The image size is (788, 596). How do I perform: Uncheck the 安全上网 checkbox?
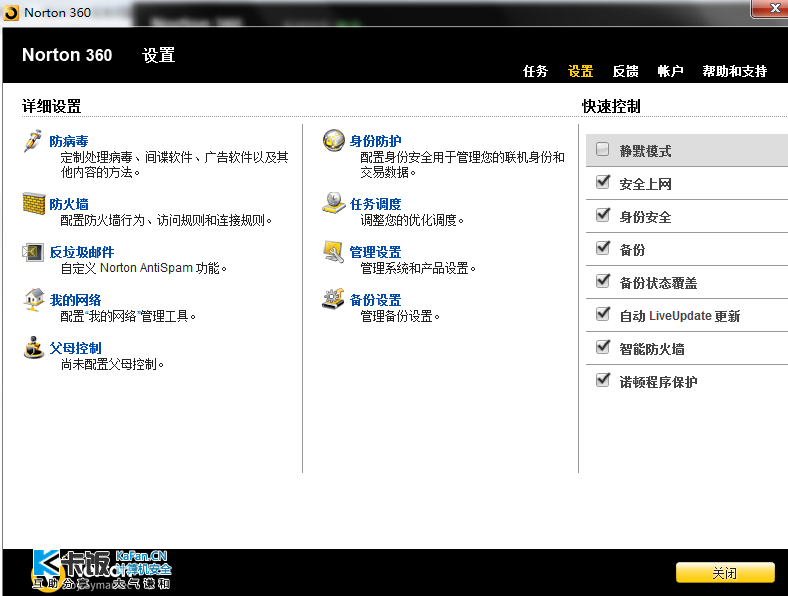[603, 182]
